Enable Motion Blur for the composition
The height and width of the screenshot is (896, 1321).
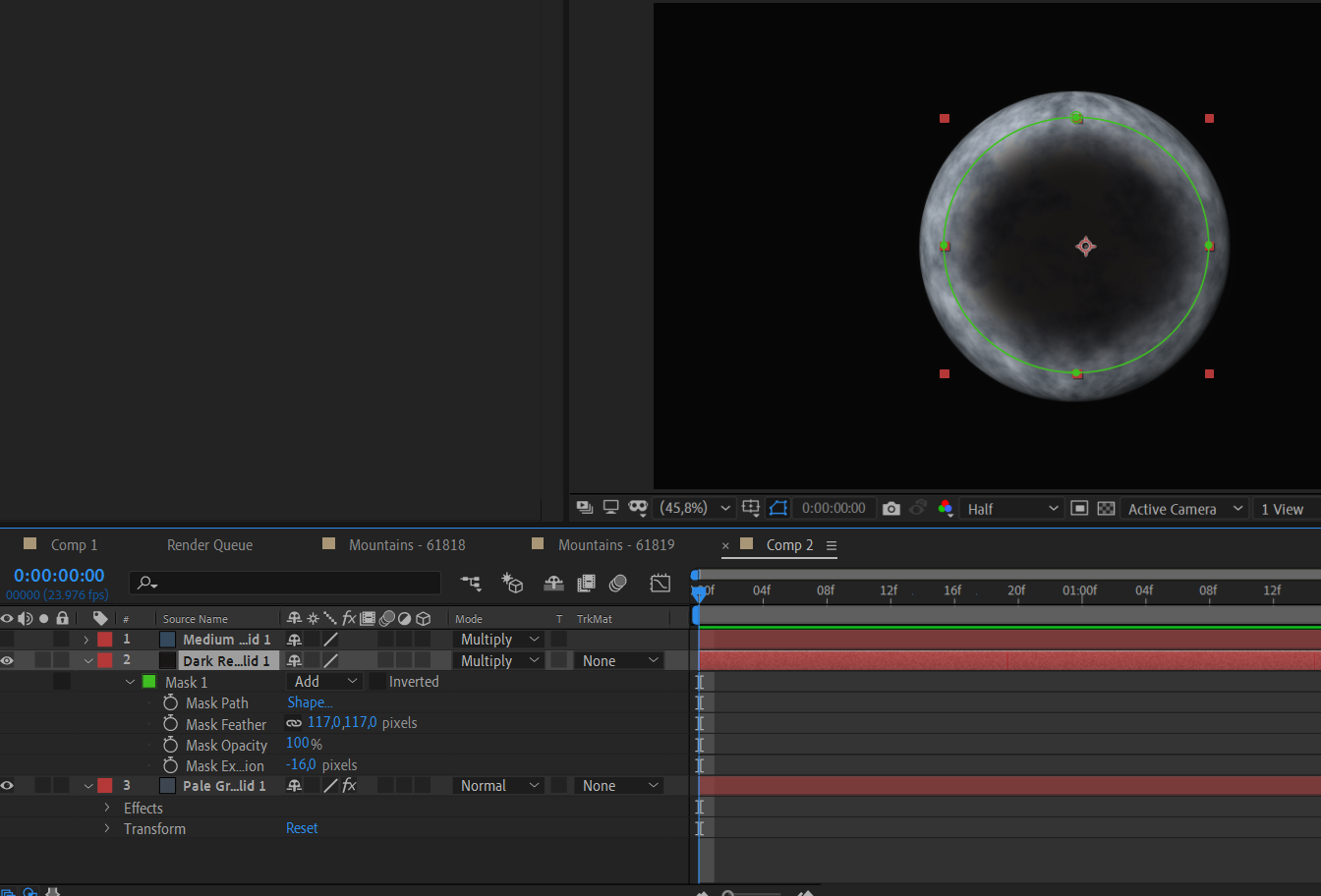pos(618,584)
